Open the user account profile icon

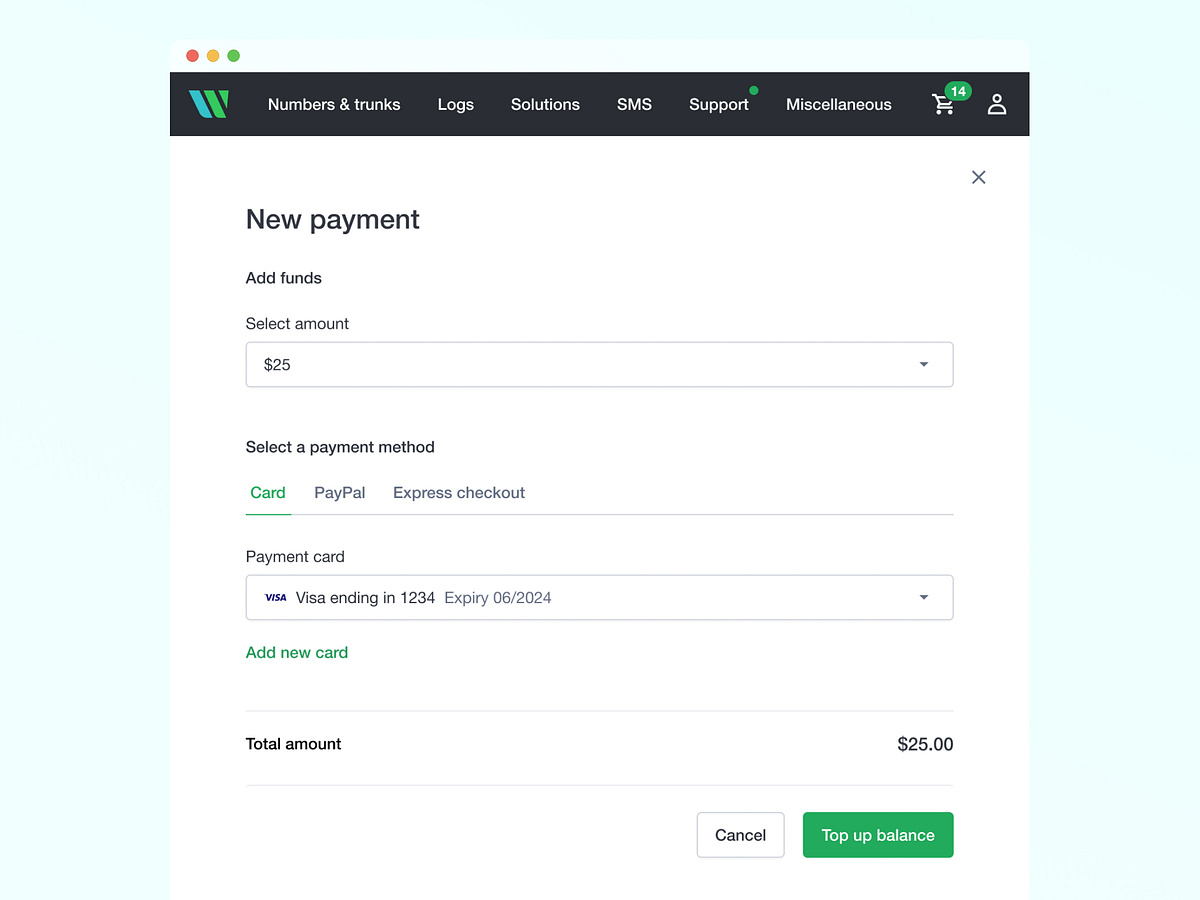(996, 104)
